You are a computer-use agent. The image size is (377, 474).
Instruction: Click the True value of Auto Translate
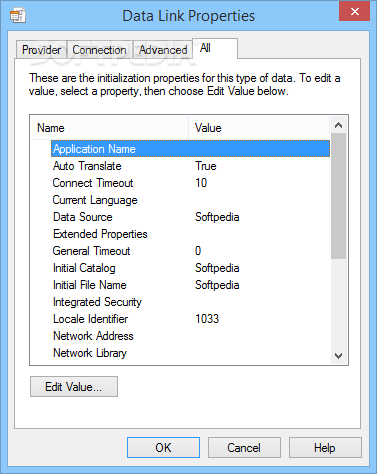[x=206, y=166]
